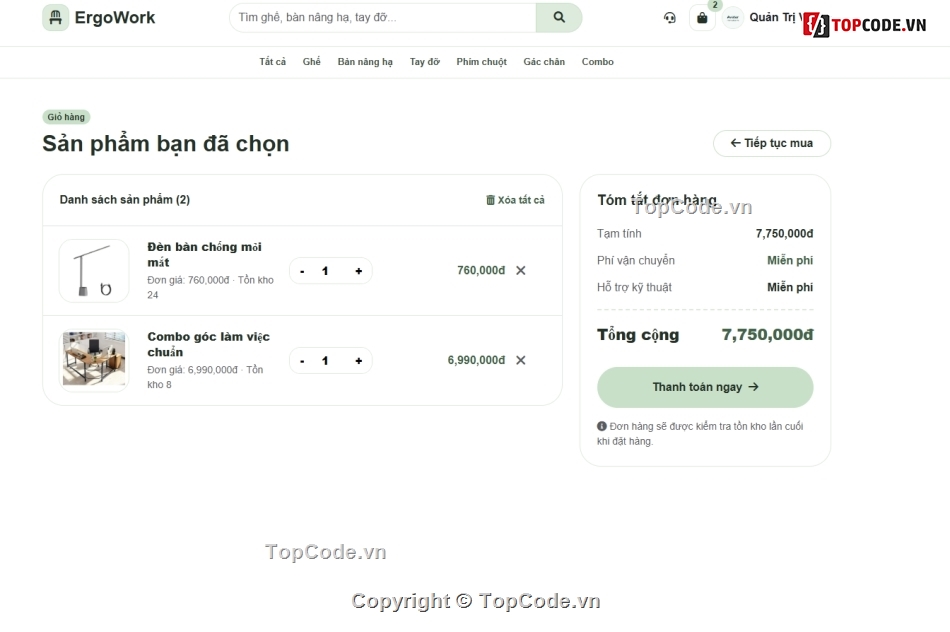
Task: Increase quantity of Combo góc làm việc
Action: coord(359,361)
